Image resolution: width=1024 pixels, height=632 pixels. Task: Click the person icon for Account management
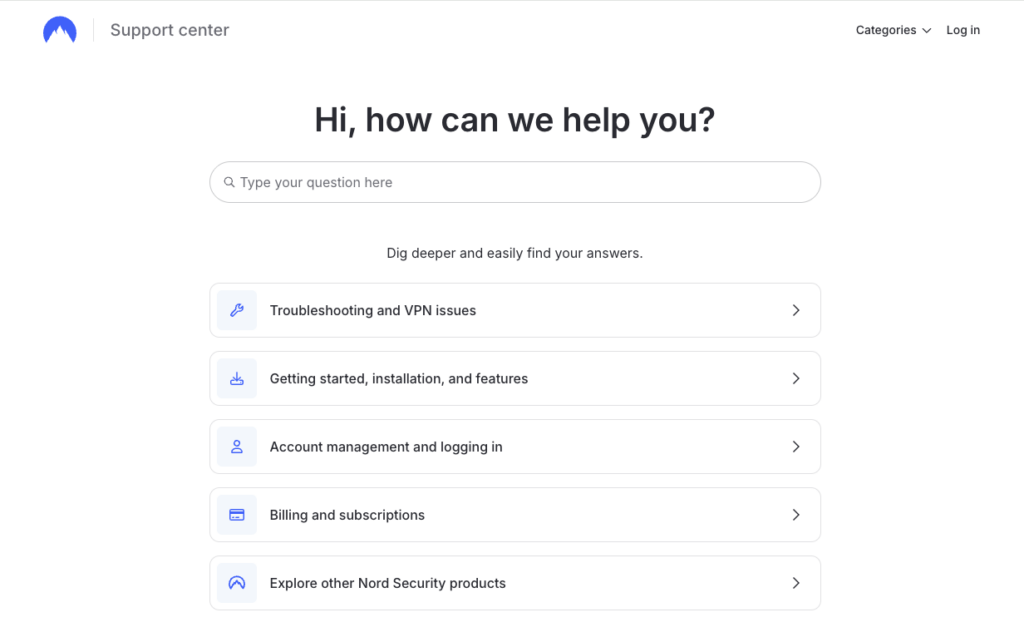(237, 447)
